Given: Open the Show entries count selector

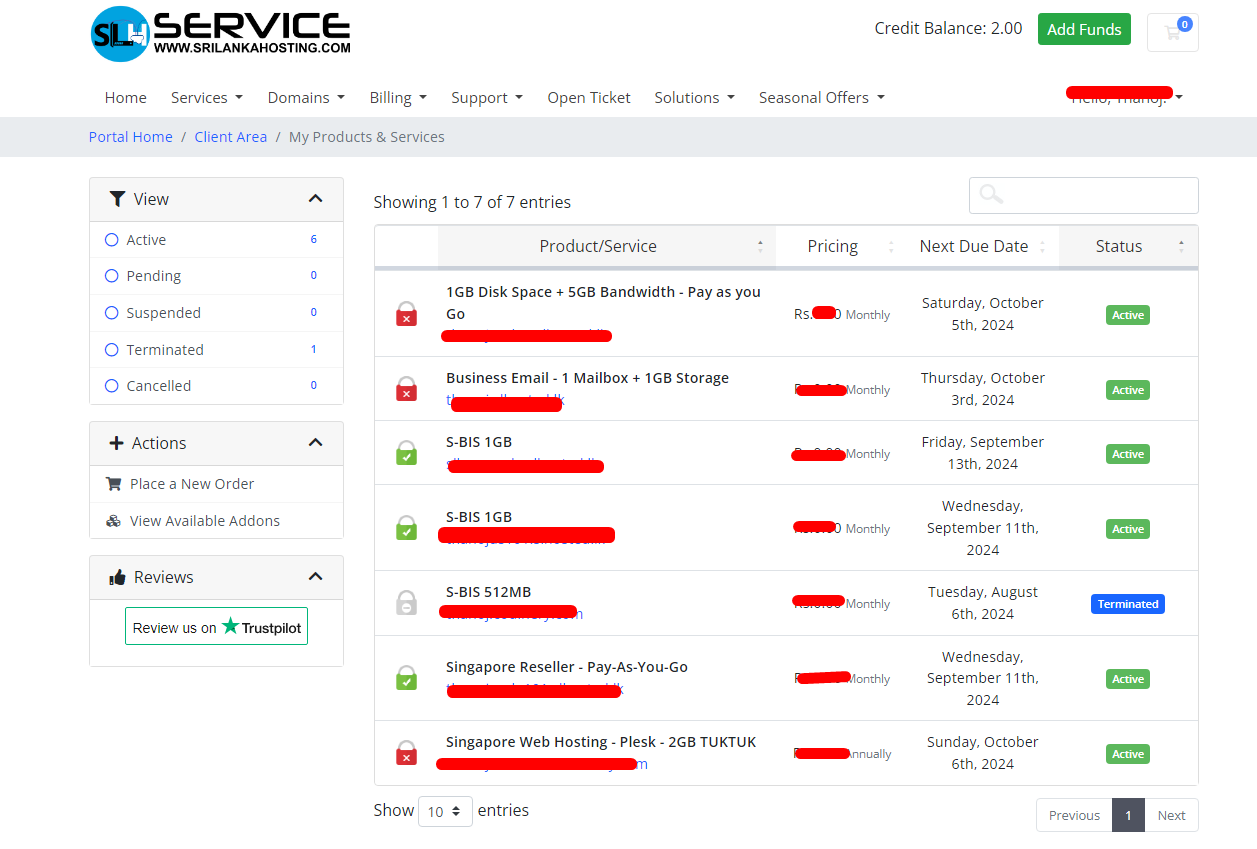Looking at the screenshot, I should 444,811.
